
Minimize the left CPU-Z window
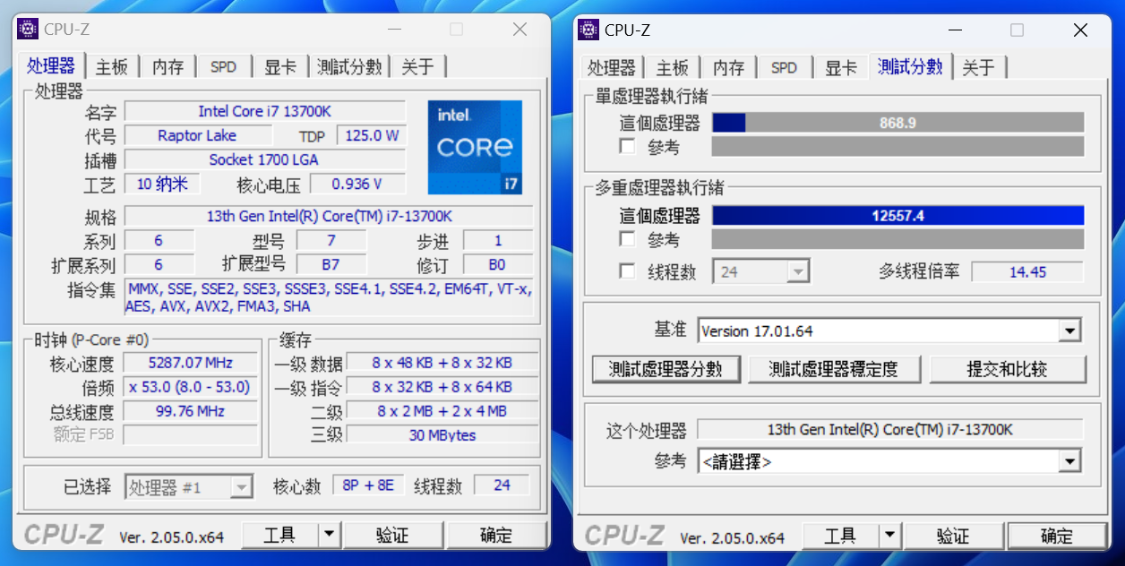click(x=395, y=29)
